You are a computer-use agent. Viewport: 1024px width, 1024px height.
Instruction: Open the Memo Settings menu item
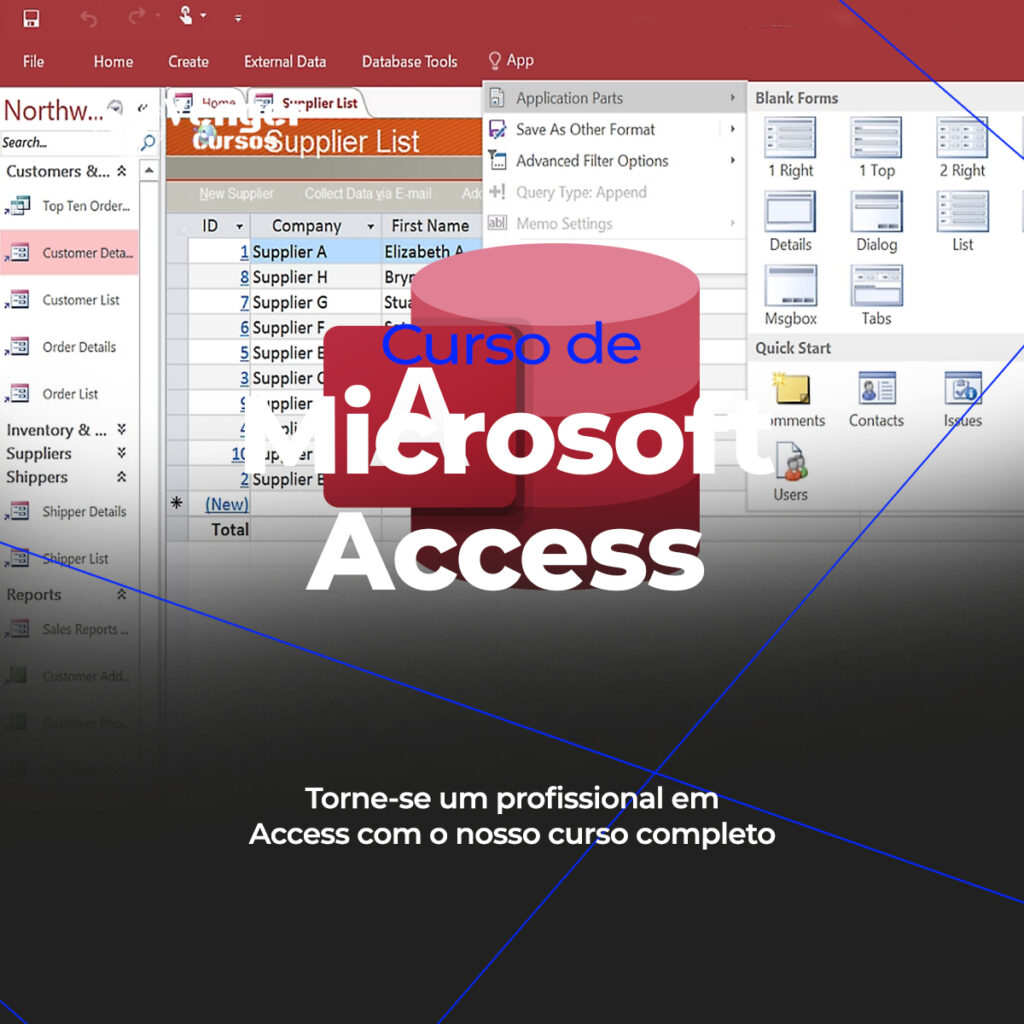point(615,223)
